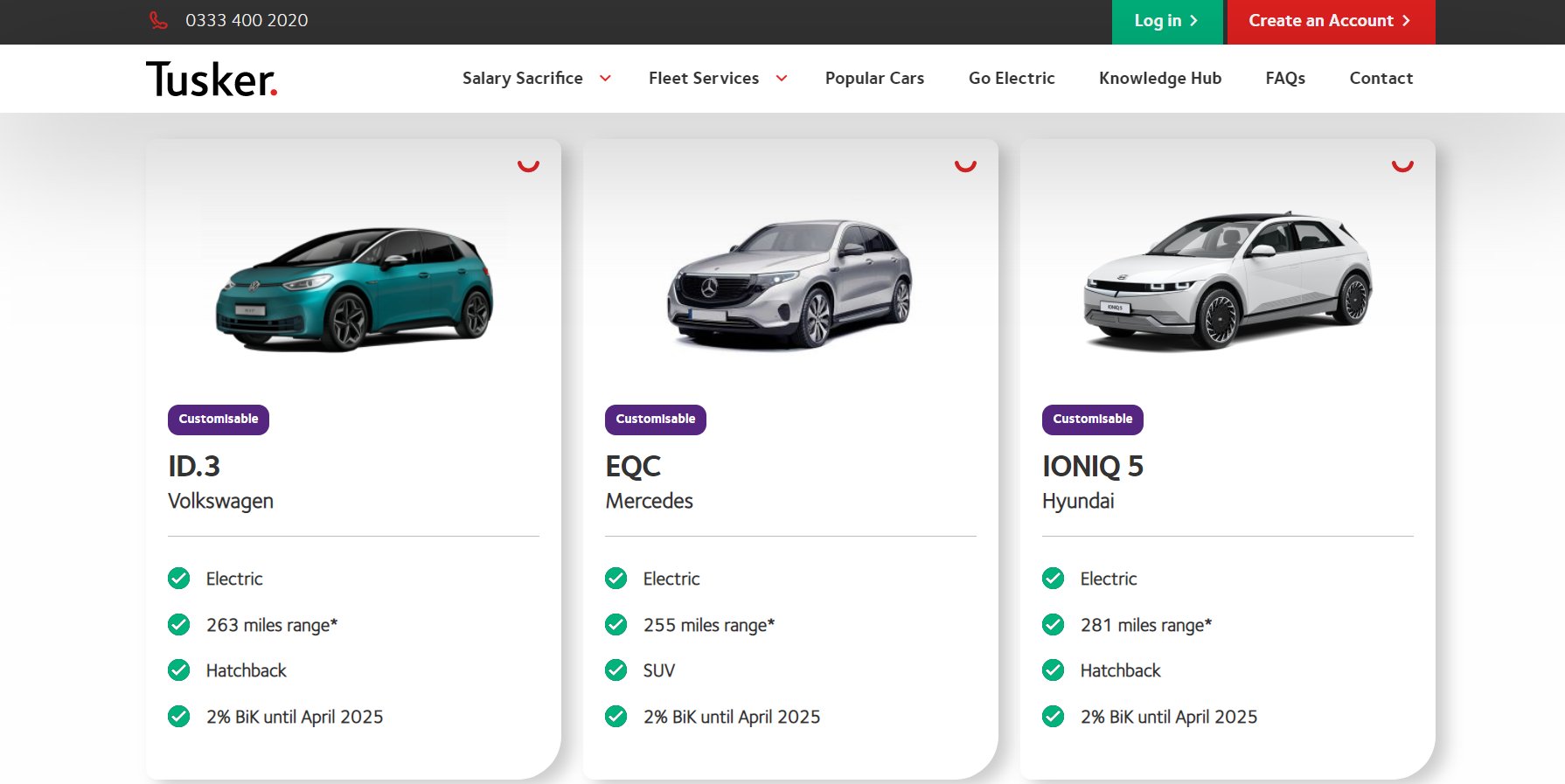Viewport: 1565px width, 784px height.
Task: Click the Volkswagen brand text
Action: click(220, 501)
